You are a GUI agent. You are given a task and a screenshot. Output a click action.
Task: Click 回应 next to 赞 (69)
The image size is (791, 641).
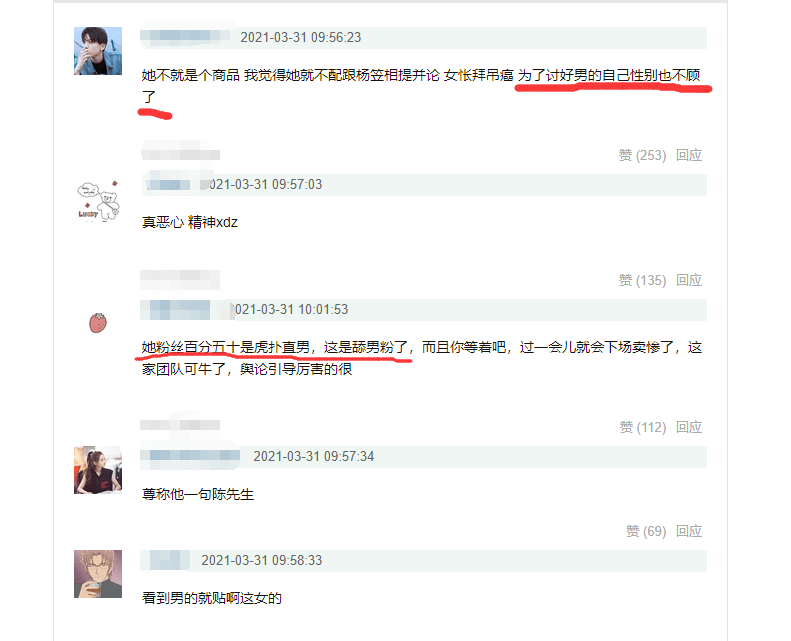(x=689, y=532)
